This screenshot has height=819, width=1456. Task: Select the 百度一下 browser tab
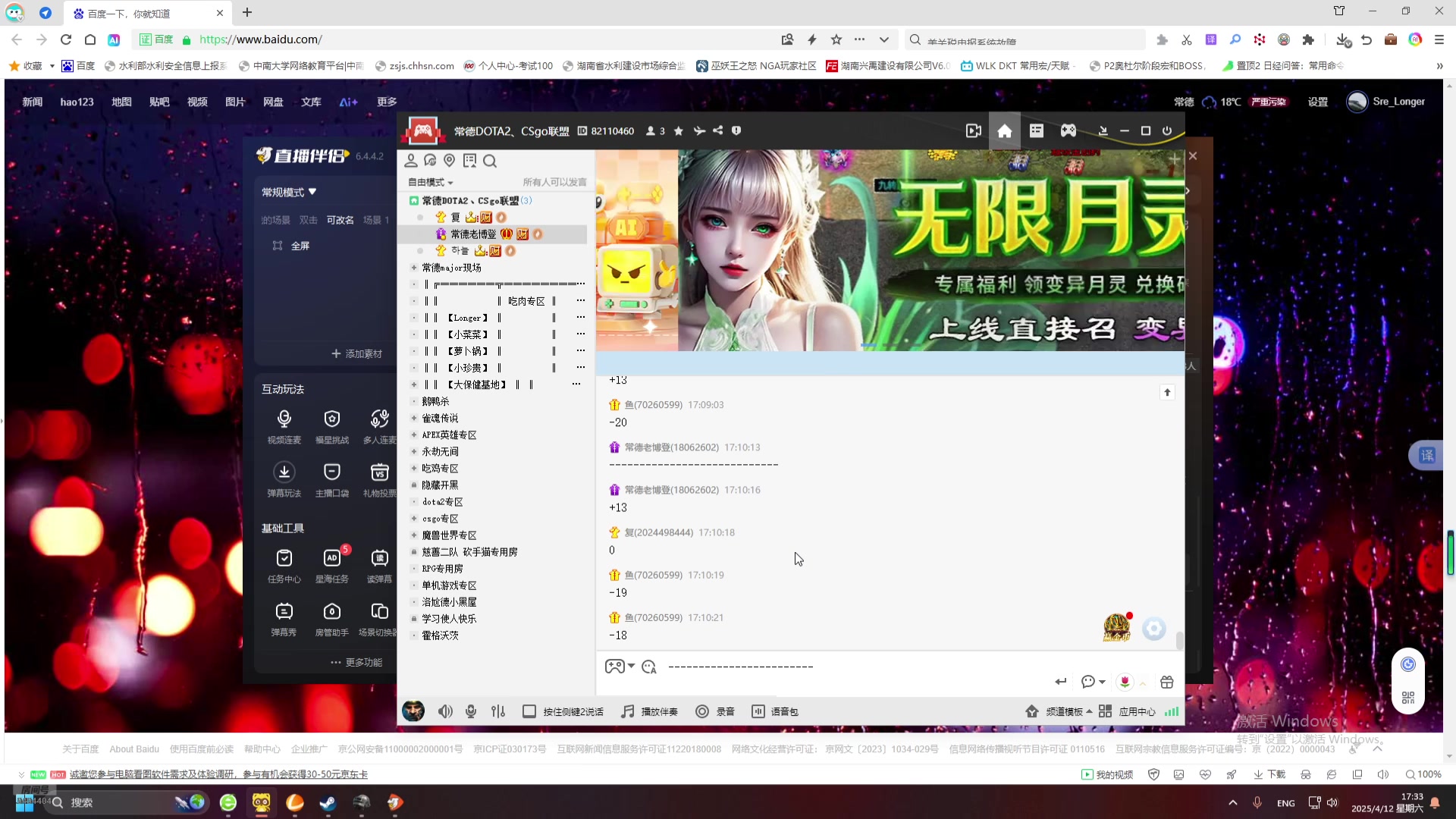[148, 13]
